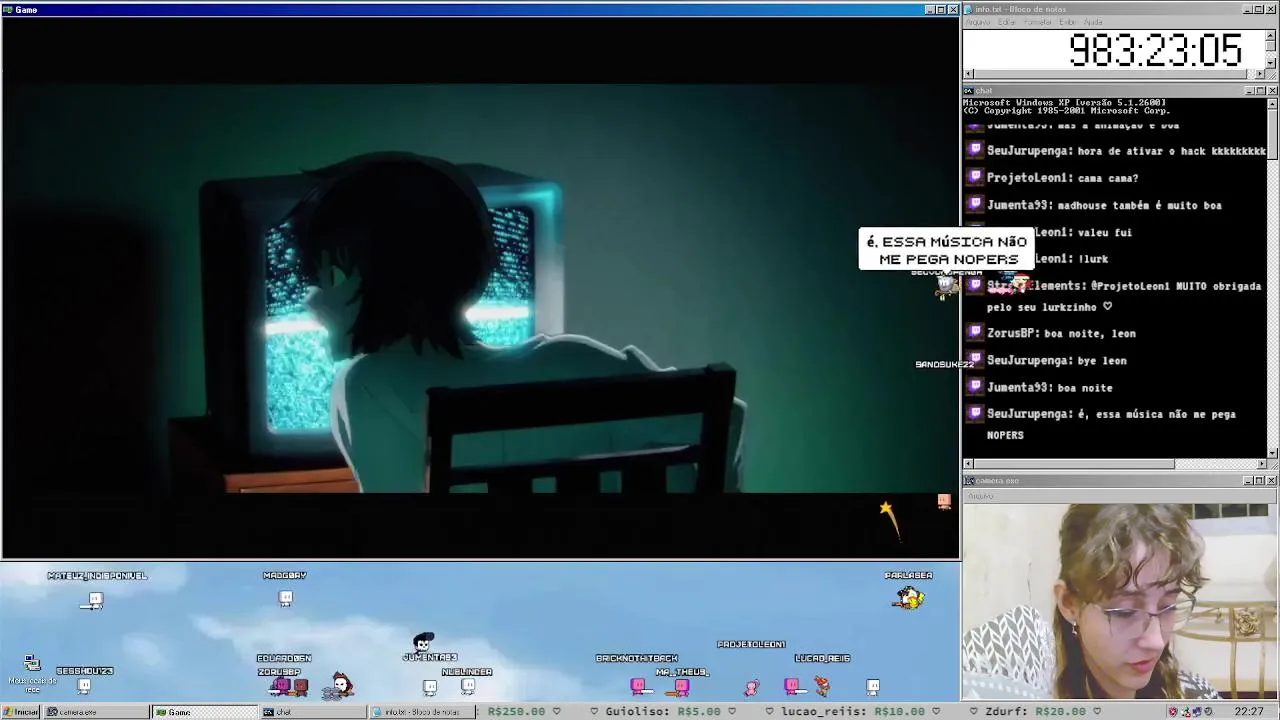The height and width of the screenshot is (720, 1280).
Task: Open Ajuda menu in Bloco de notas
Action: click(1093, 22)
